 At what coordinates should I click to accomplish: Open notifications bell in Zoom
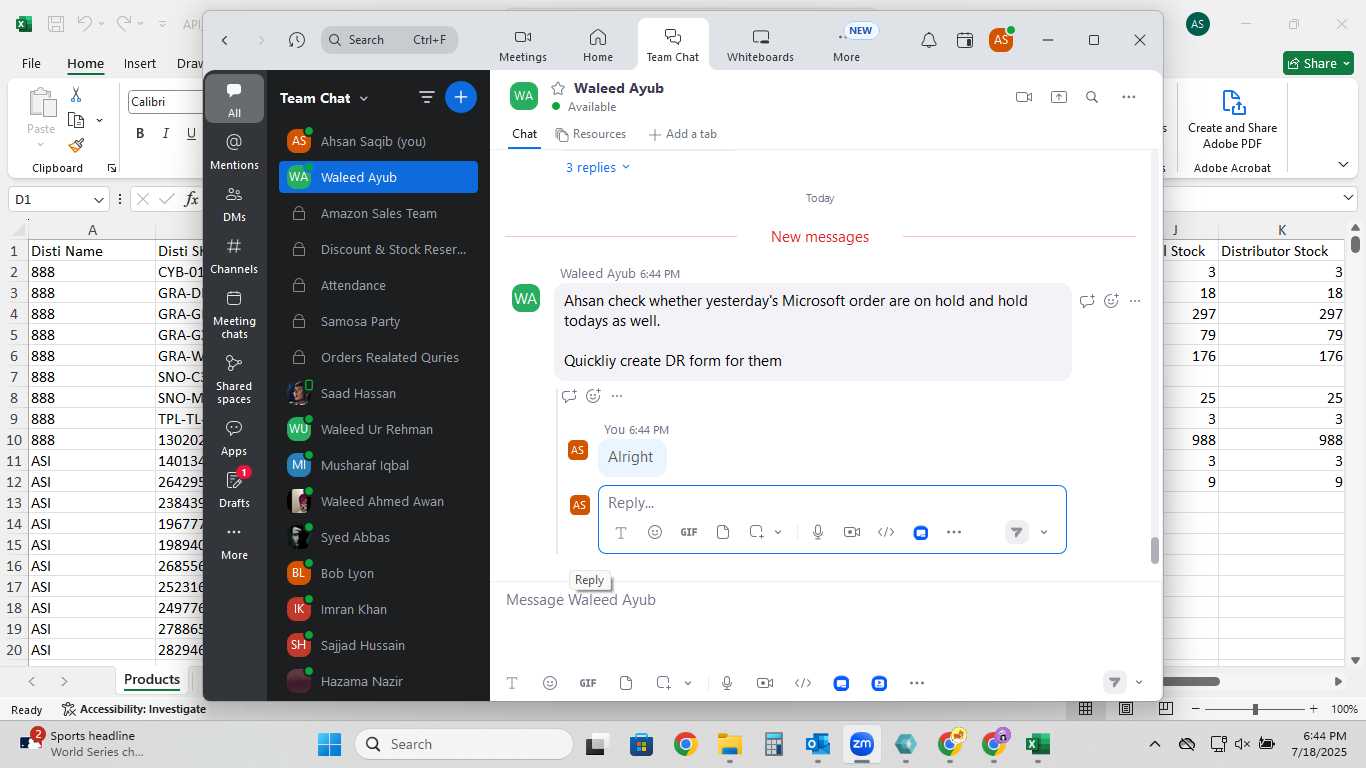(929, 40)
